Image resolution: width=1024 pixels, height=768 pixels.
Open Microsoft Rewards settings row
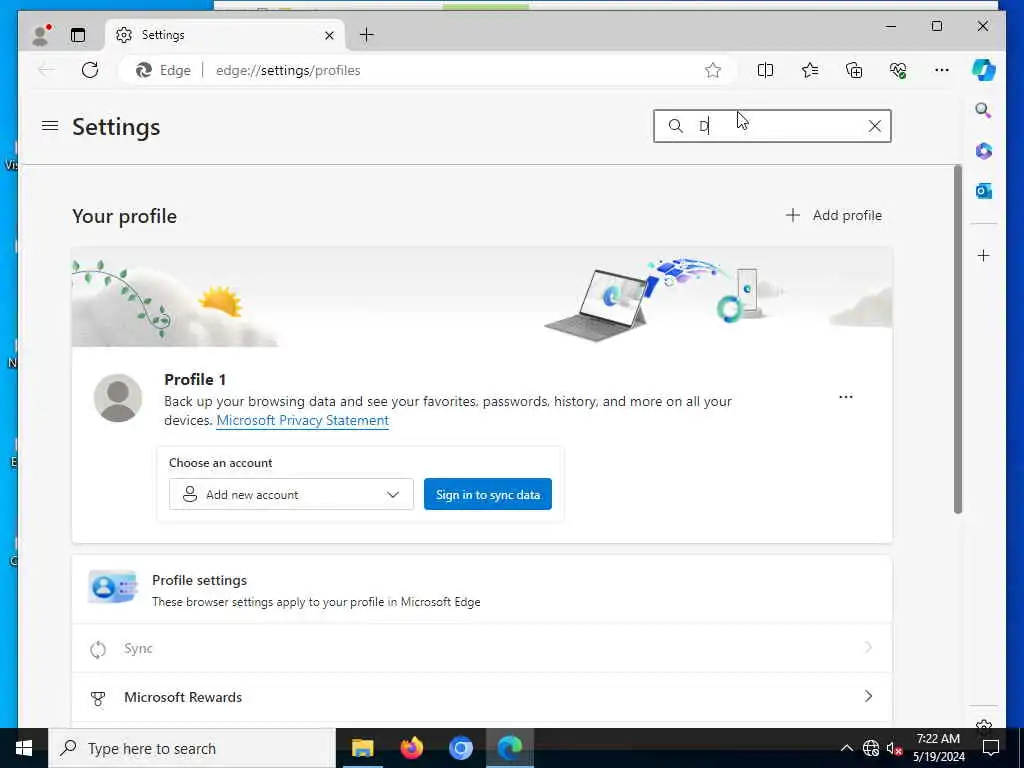[x=482, y=697]
